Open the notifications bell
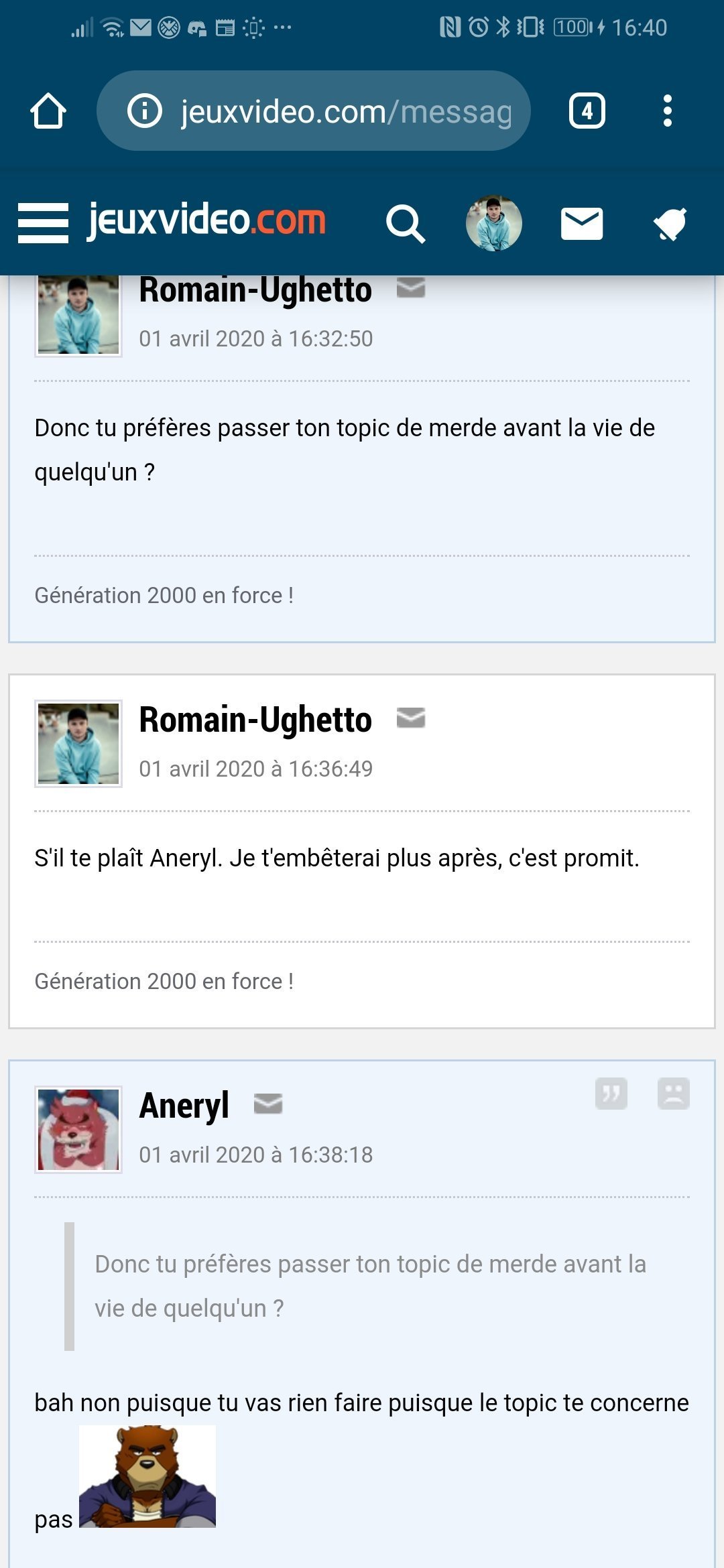Viewport: 724px width, 1568px height. tap(670, 224)
